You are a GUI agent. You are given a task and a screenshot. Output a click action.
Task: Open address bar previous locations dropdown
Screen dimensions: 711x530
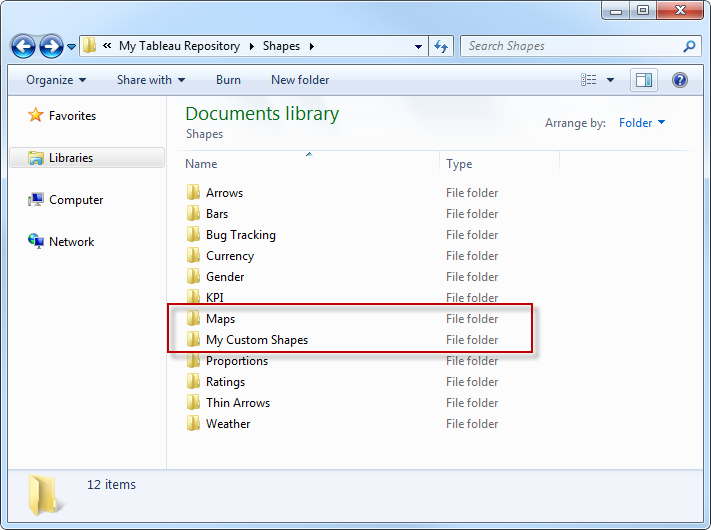coord(418,46)
